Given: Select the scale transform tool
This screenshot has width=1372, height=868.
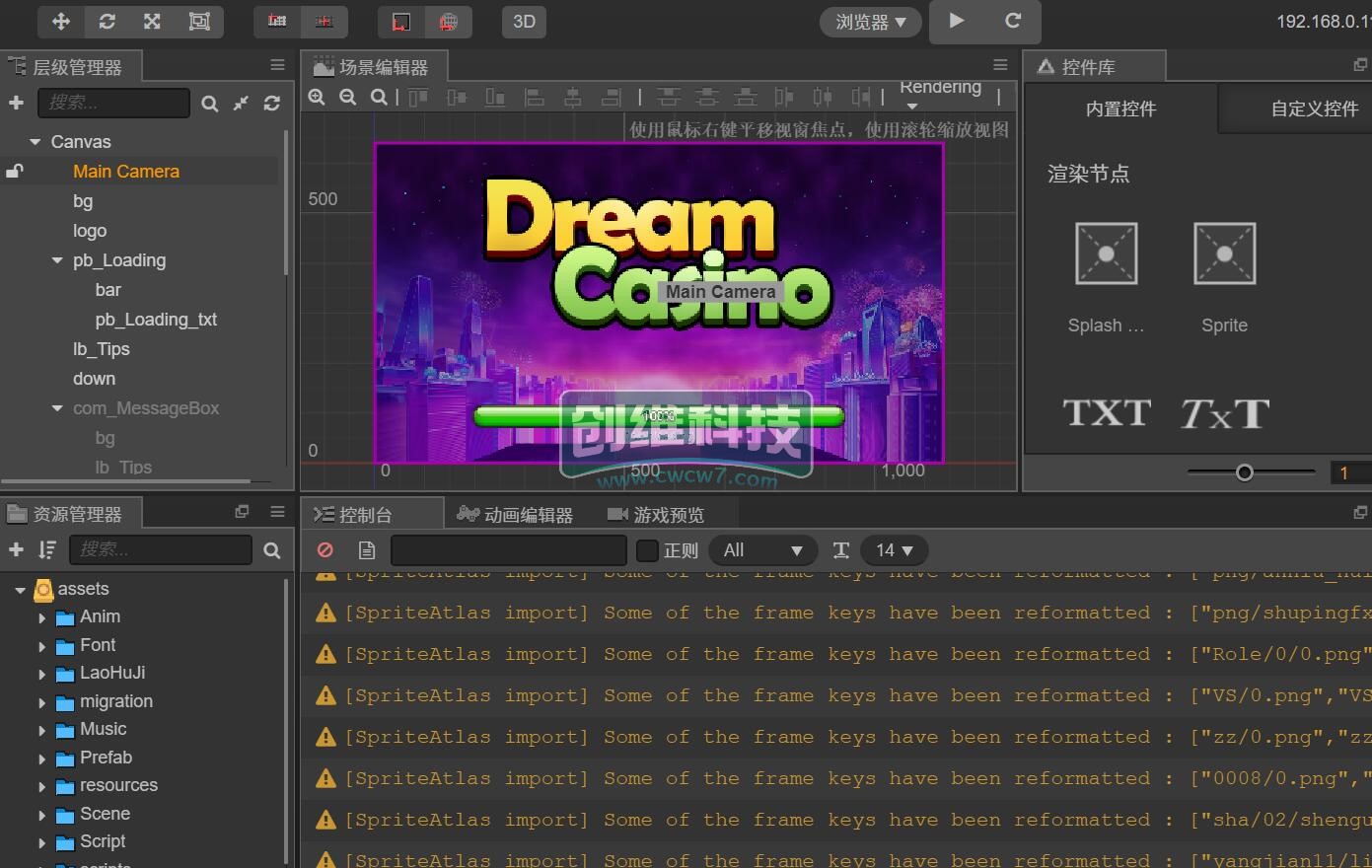Looking at the screenshot, I should (x=152, y=21).
